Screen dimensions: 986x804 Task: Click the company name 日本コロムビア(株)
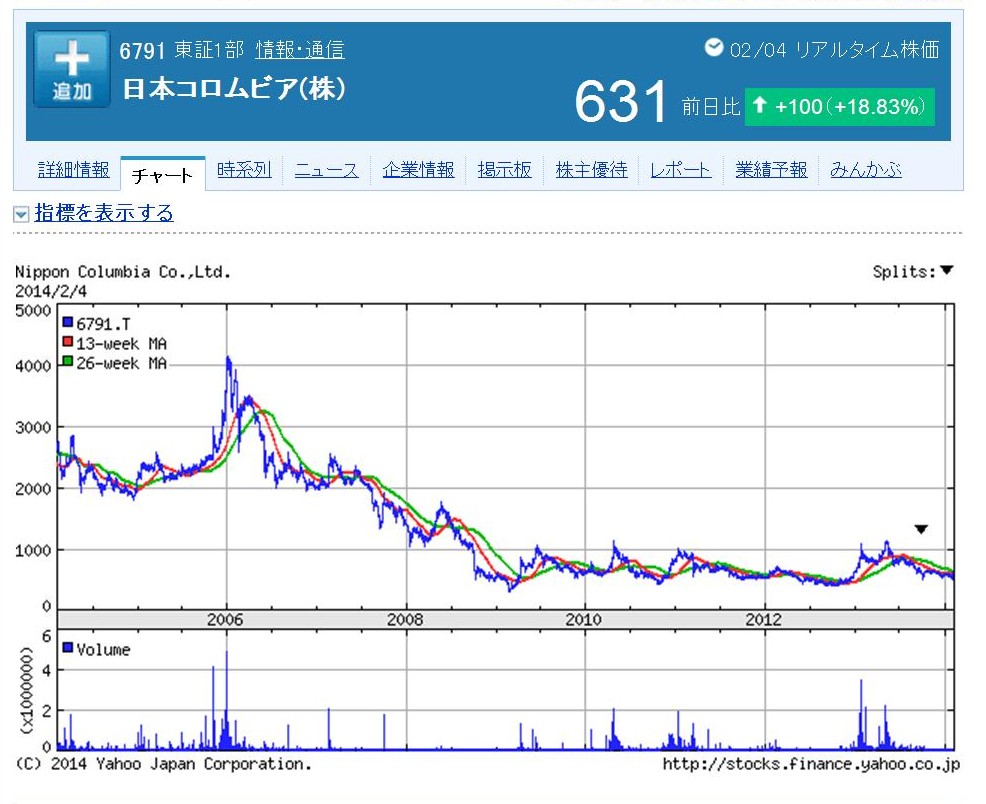point(234,89)
